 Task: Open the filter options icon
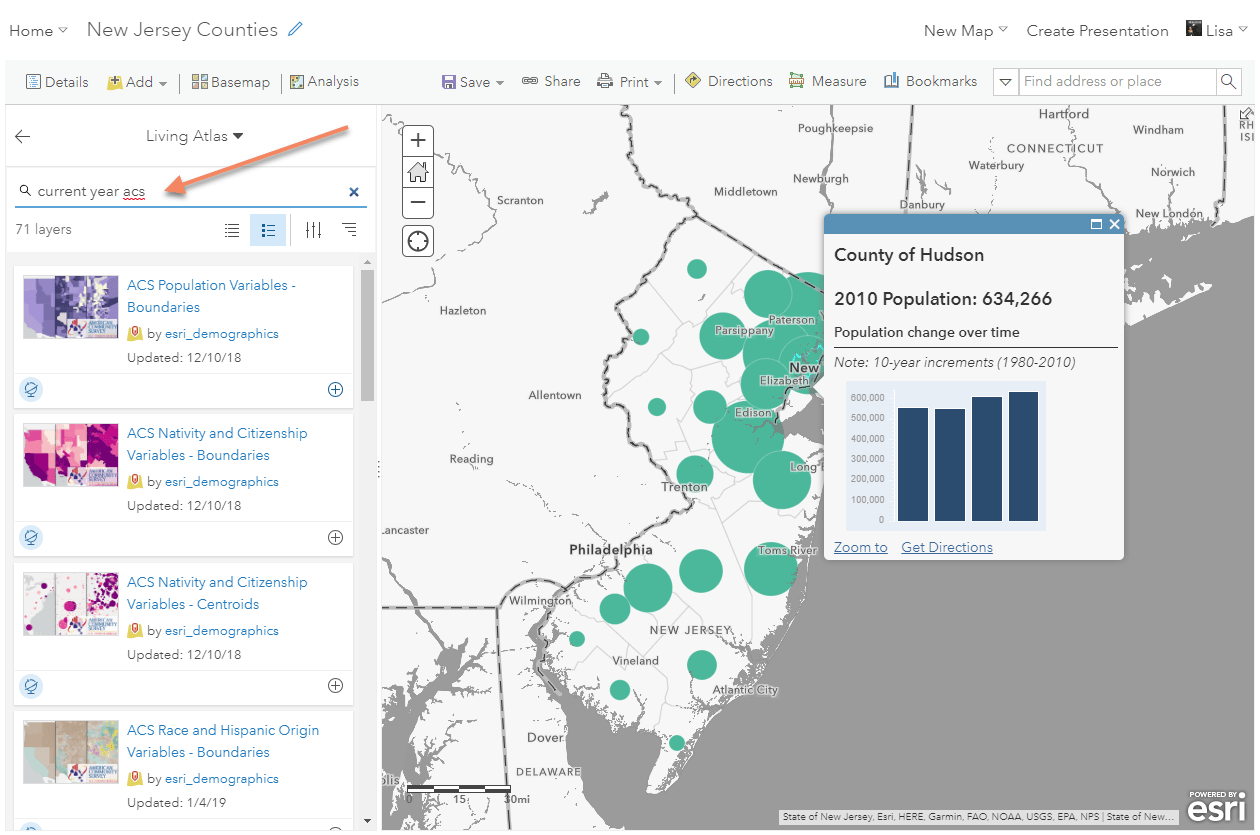tap(314, 230)
